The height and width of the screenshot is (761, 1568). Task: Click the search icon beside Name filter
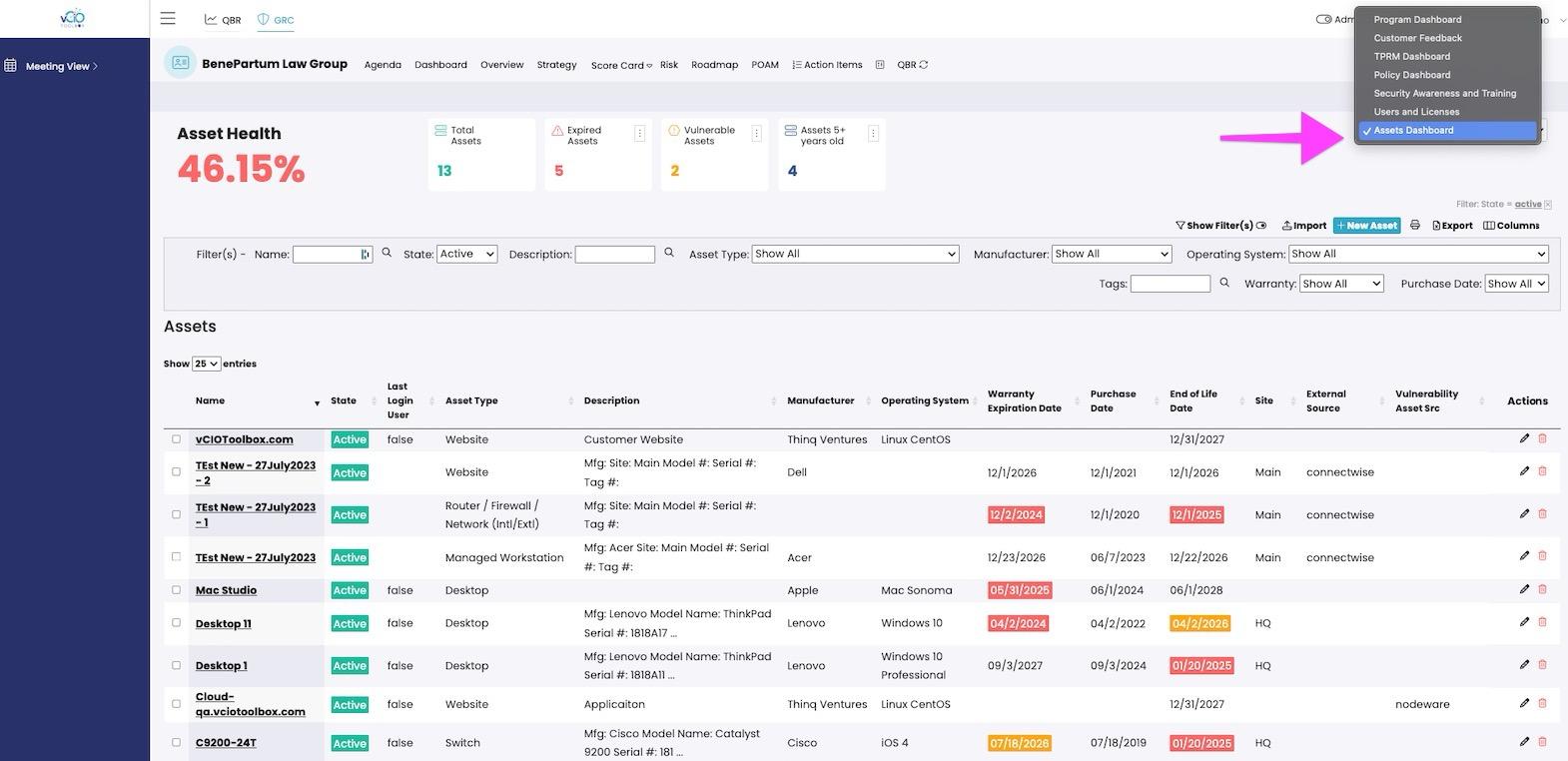tap(387, 254)
